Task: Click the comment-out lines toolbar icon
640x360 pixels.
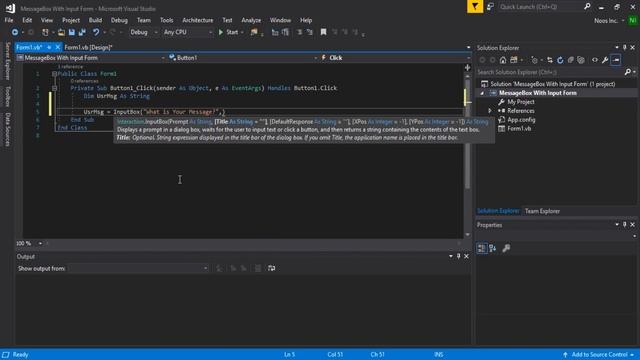Action: 299,32
